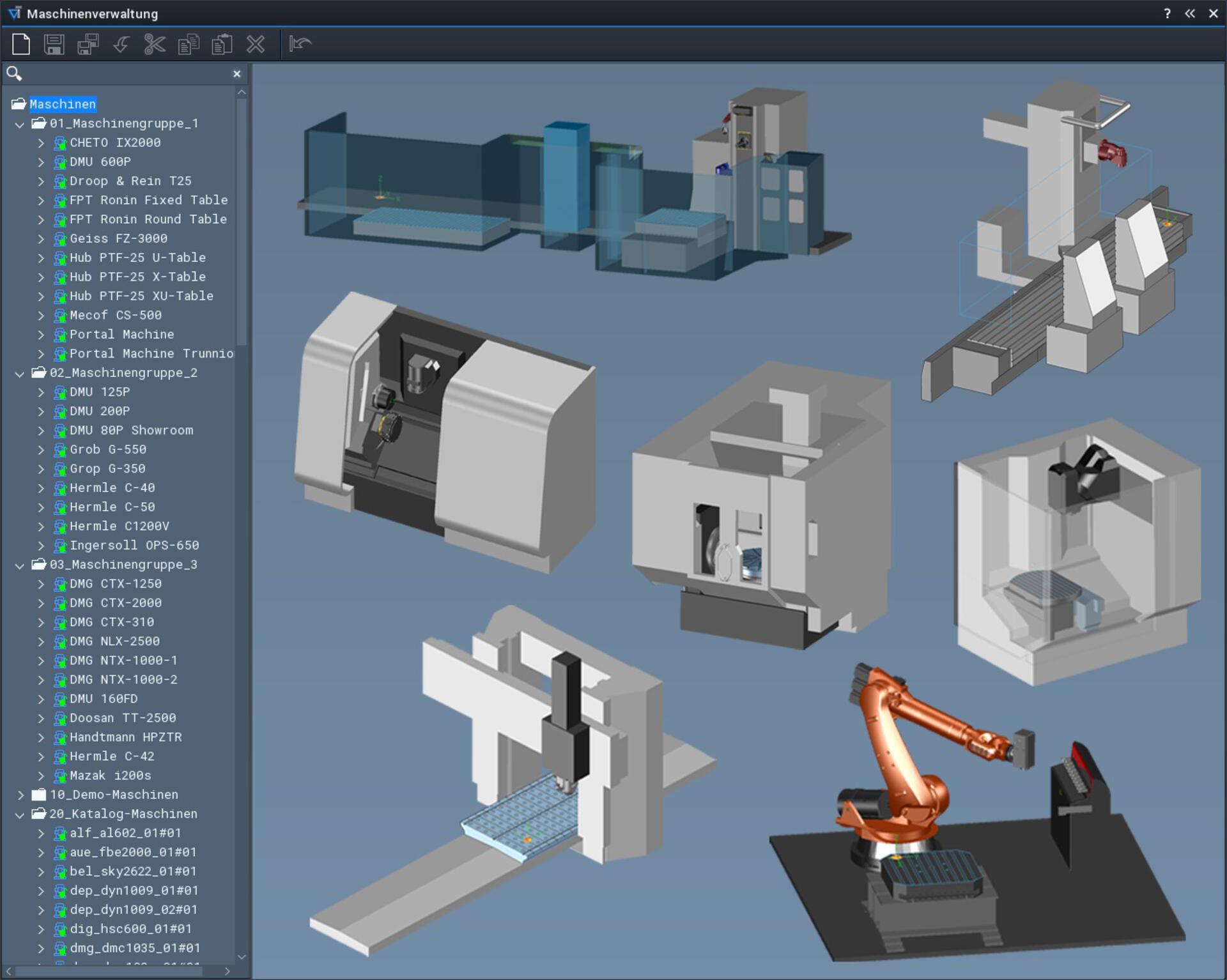Expand the Hermle C-40 machine node
The height and width of the screenshot is (980, 1227).
41,488
